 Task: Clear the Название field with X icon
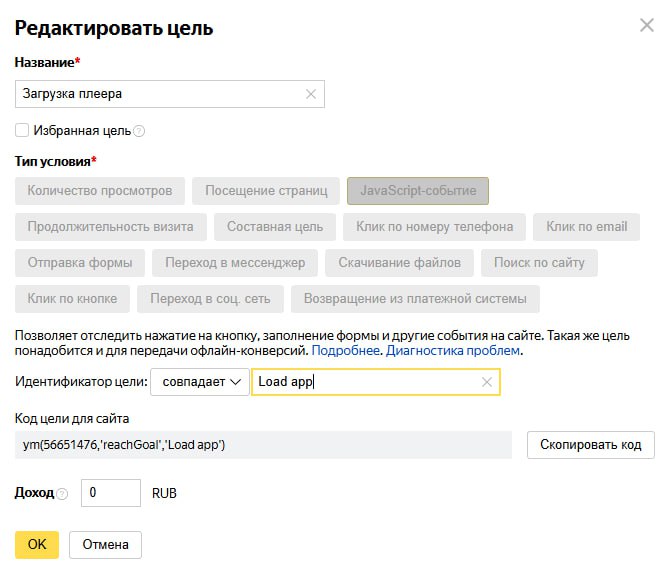pos(311,94)
